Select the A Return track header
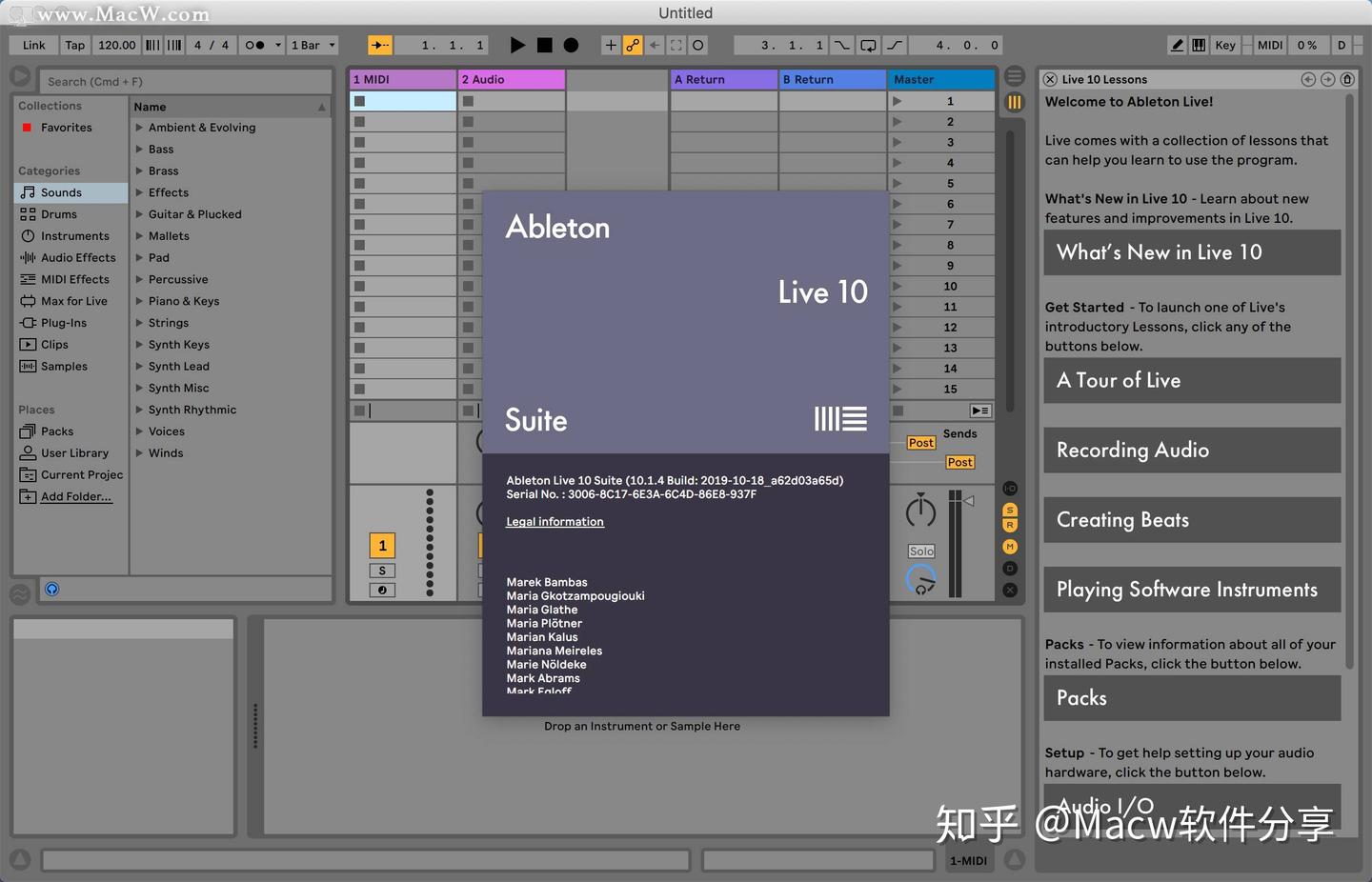The width and height of the screenshot is (1372, 882). (x=724, y=80)
